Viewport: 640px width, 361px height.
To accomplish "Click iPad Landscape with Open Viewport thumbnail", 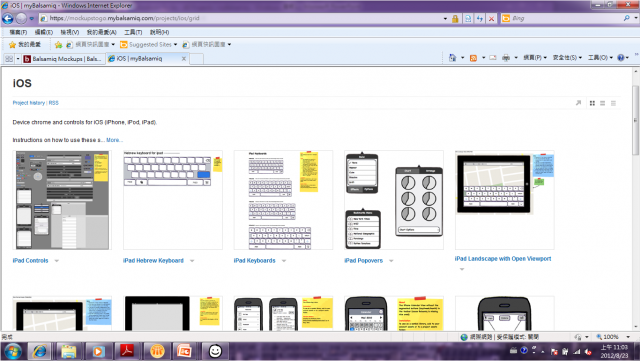I will (x=504, y=200).
